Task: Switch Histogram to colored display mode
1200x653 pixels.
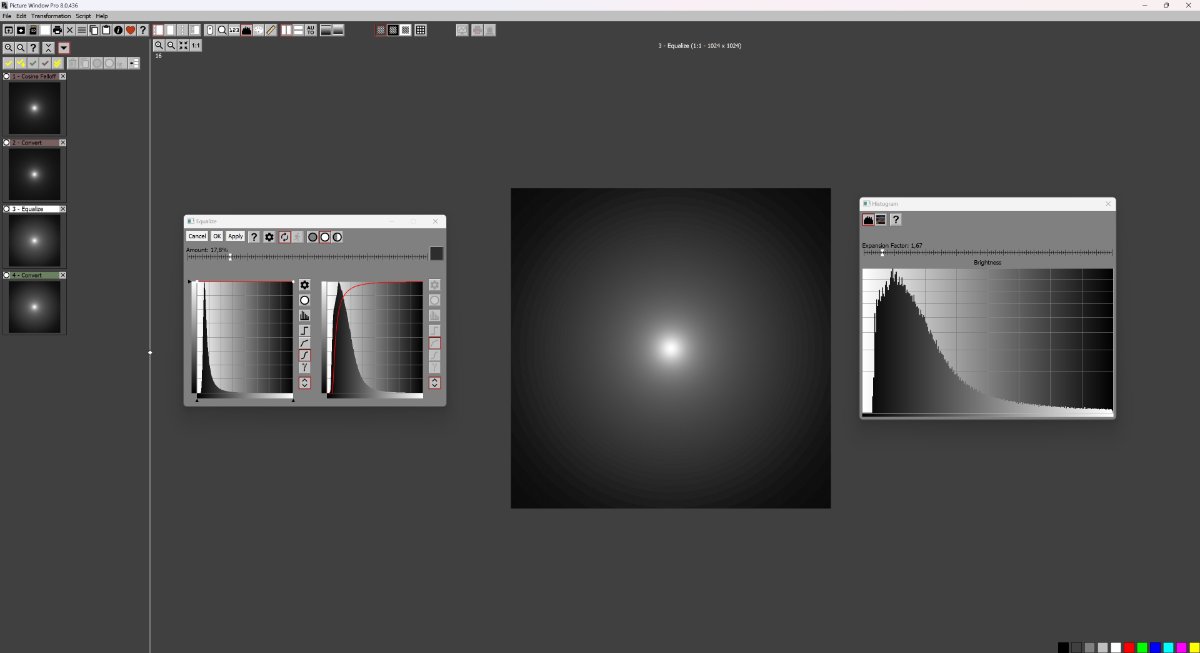Action: pyautogui.click(x=880, y=219)
